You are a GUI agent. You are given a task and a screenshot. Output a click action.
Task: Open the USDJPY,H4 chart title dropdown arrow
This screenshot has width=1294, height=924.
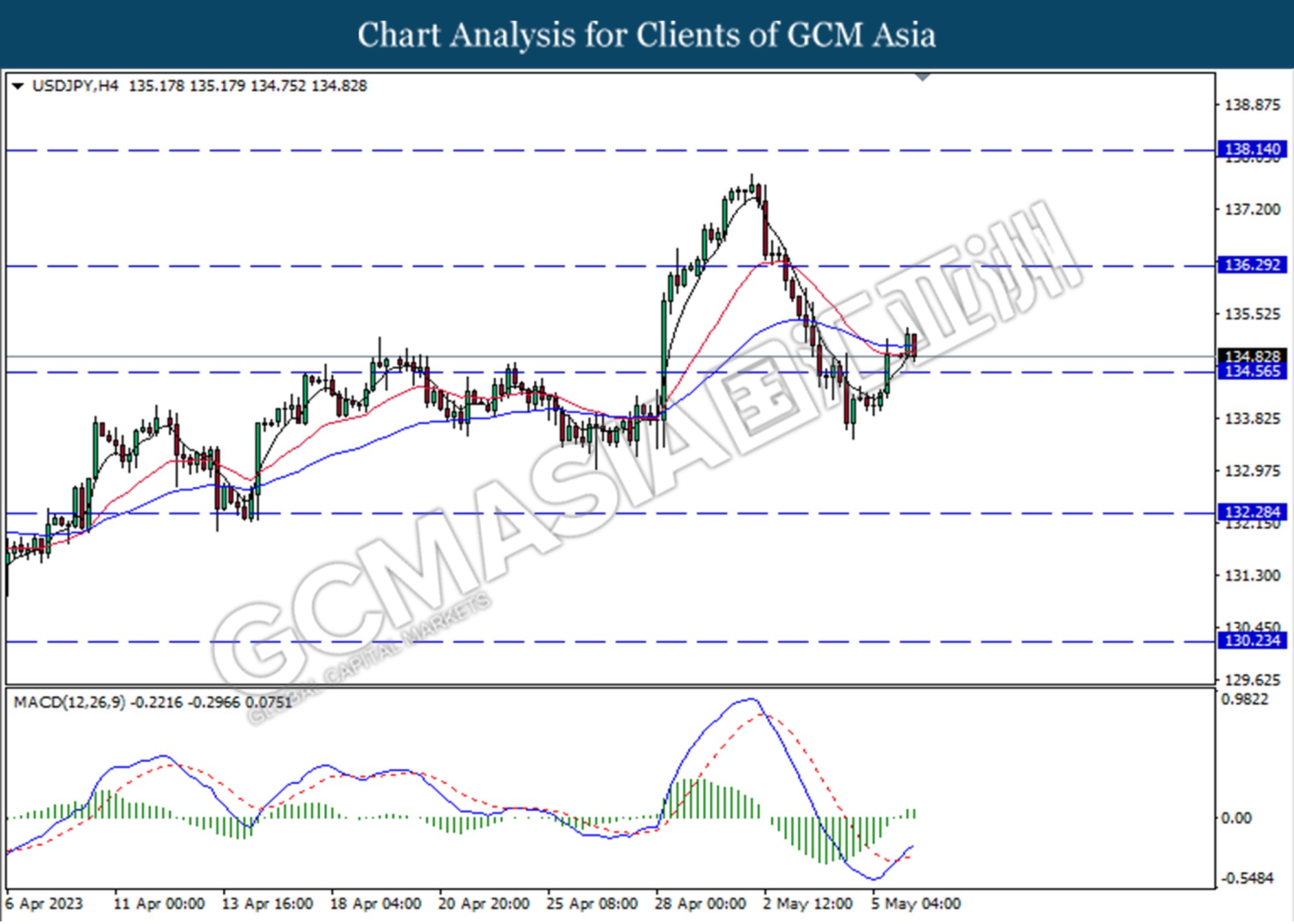click(18, 86)
